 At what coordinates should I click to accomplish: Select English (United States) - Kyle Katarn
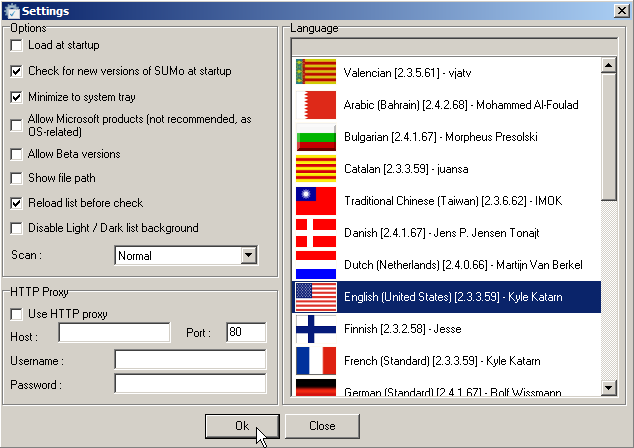[x=446, y=297]
